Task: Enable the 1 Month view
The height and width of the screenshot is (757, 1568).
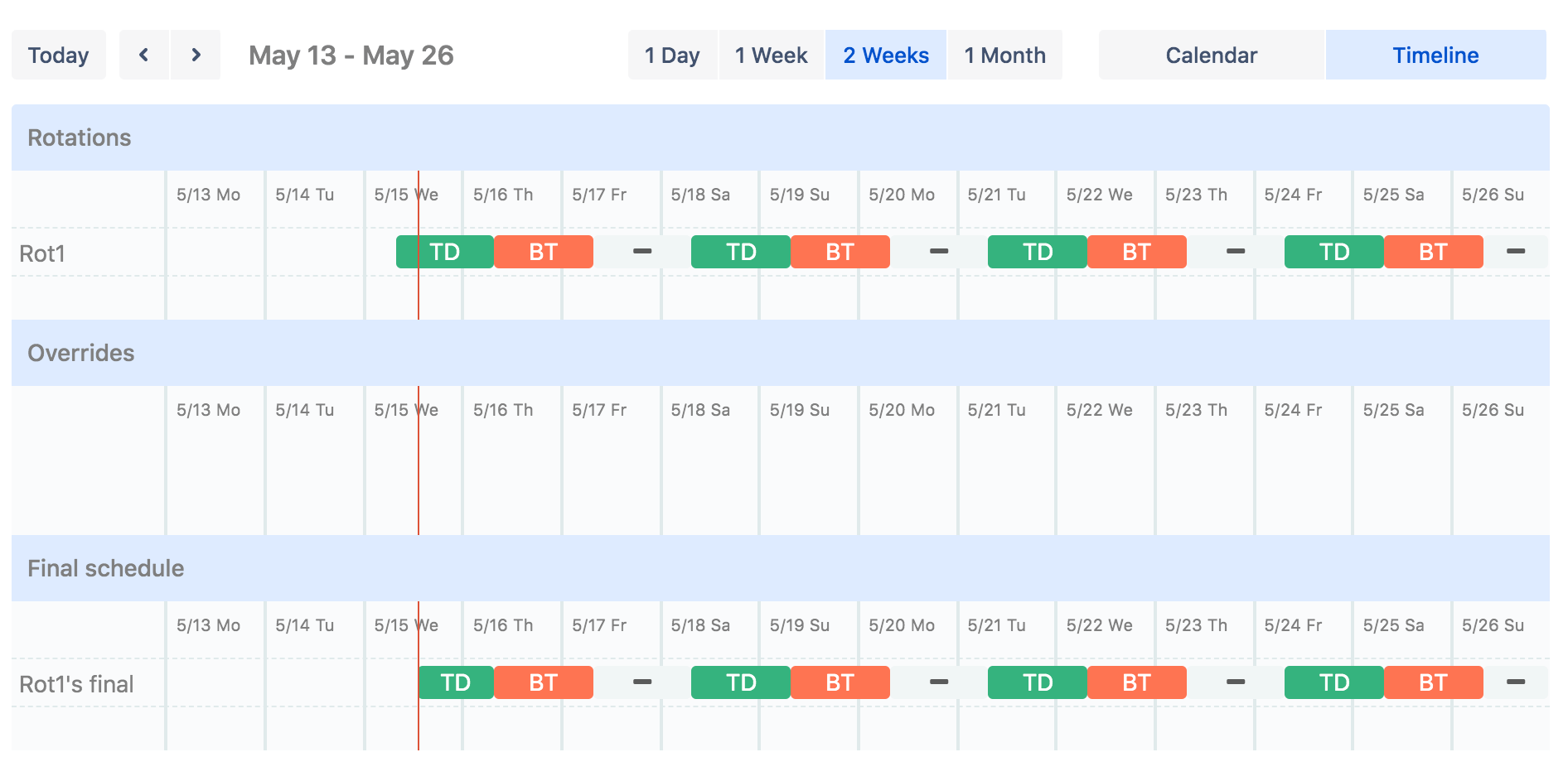Action: click(1004, 55)
